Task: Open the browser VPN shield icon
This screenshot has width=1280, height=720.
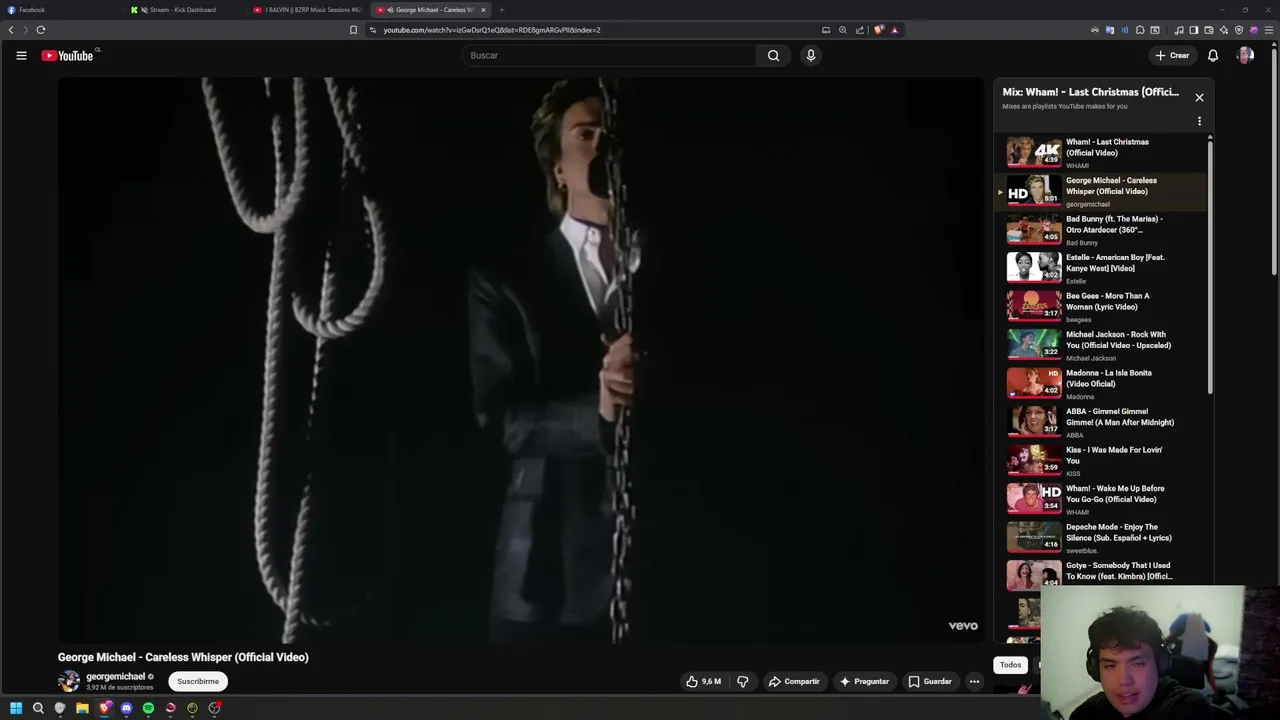Action: (1239, 30)
